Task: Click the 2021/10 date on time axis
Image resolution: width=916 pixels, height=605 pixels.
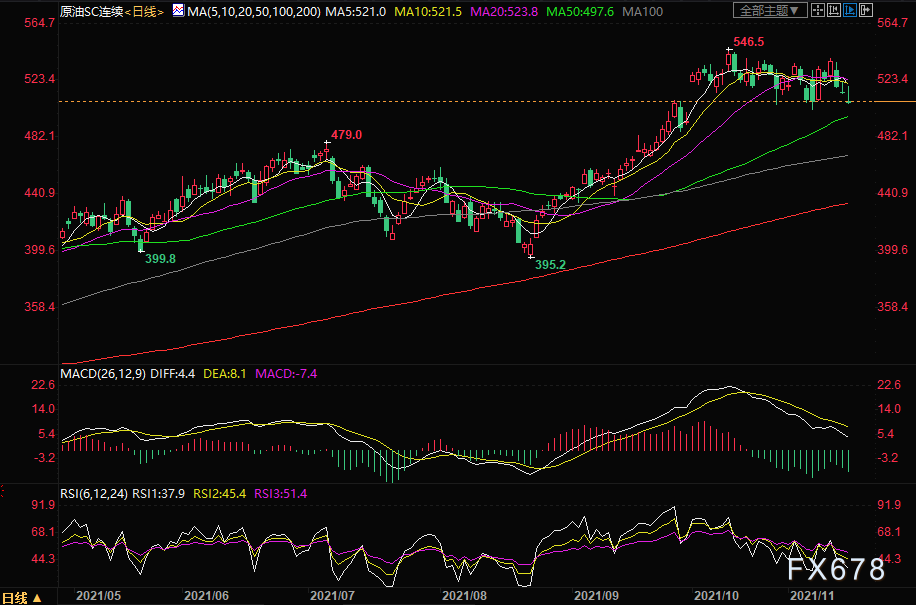Action: 716,596
